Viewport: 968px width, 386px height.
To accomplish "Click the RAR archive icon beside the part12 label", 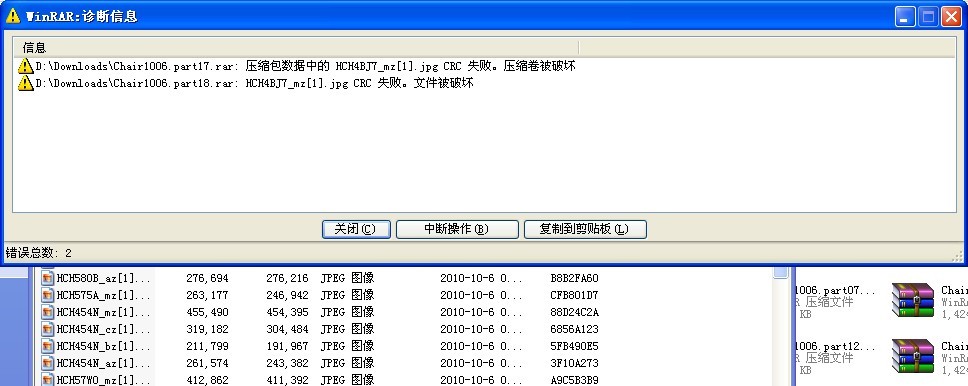I will tap(912, 356).
